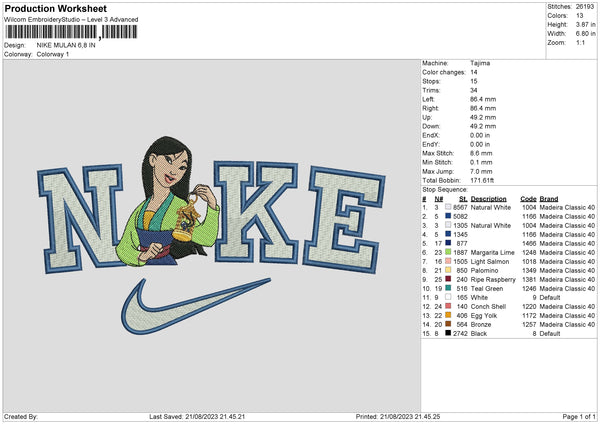Click the EndX value 0.00 in
The height and width of the screenshot is (424, 600).
(480, 135)
